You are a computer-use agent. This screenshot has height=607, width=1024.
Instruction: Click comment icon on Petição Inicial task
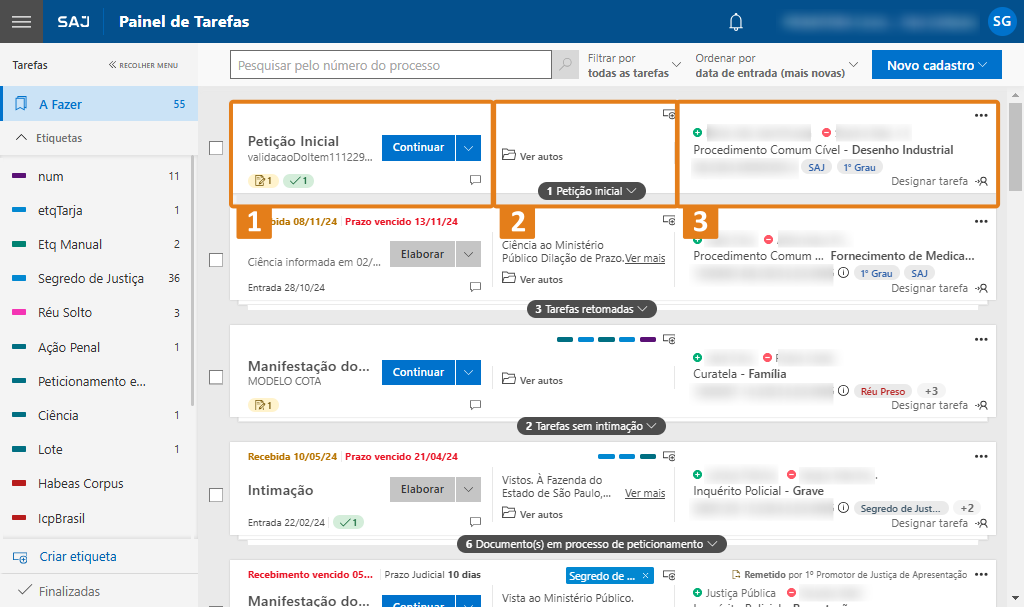click(x=475, y=181)
